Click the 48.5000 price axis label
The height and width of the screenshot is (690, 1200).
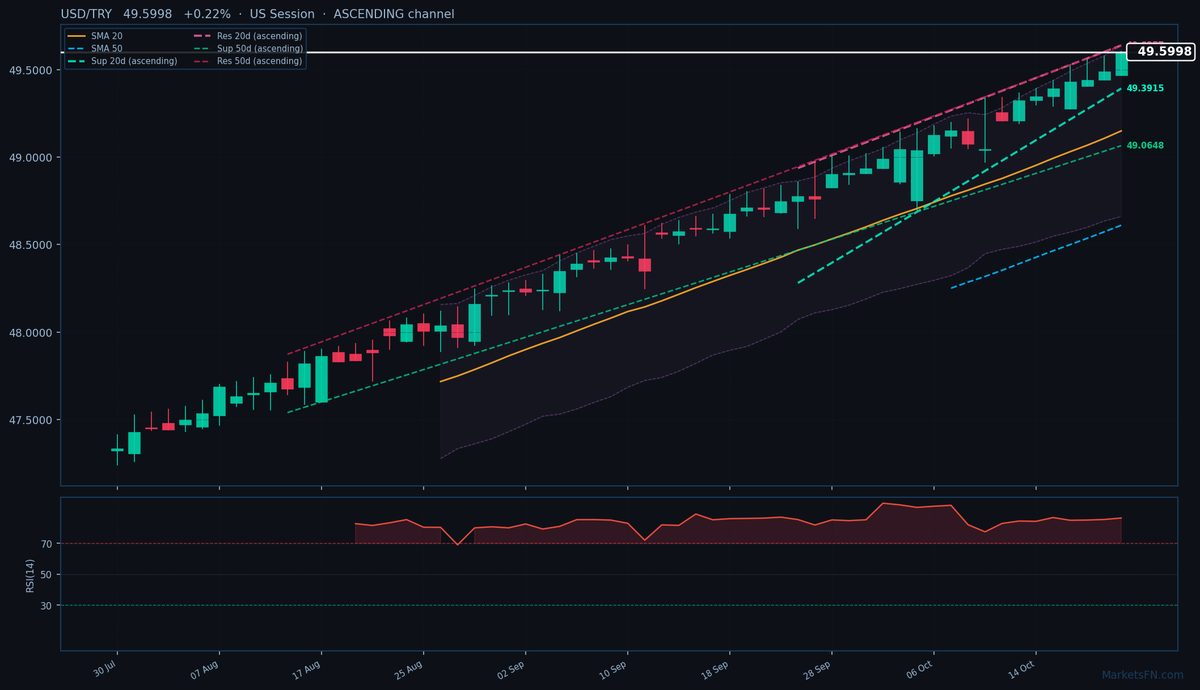pyautogui.click(x=30, y=245)
